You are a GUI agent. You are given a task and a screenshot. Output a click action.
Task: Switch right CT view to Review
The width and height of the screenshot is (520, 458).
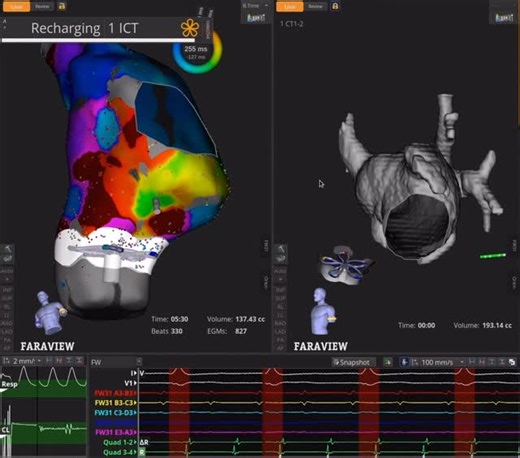tap(315, 6)
